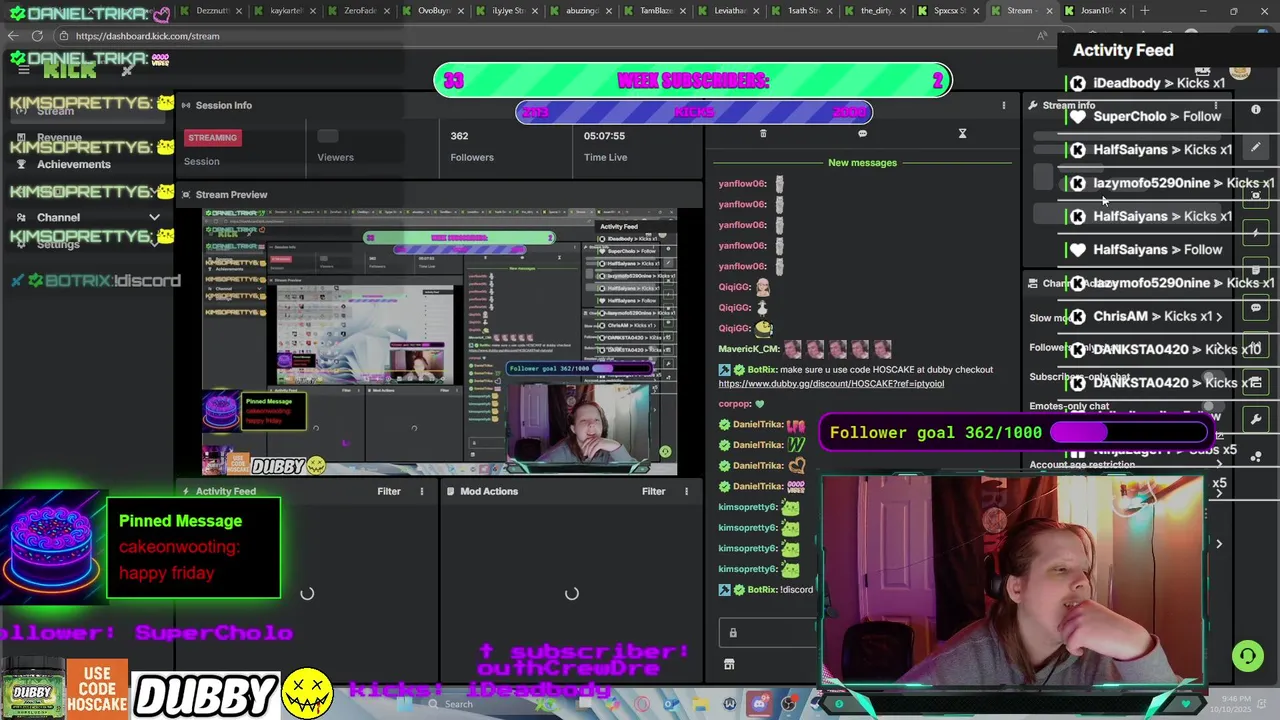1280x720 pixels.
Task: Click the hourglass icon above chat
Action: [x=962, y=133]
